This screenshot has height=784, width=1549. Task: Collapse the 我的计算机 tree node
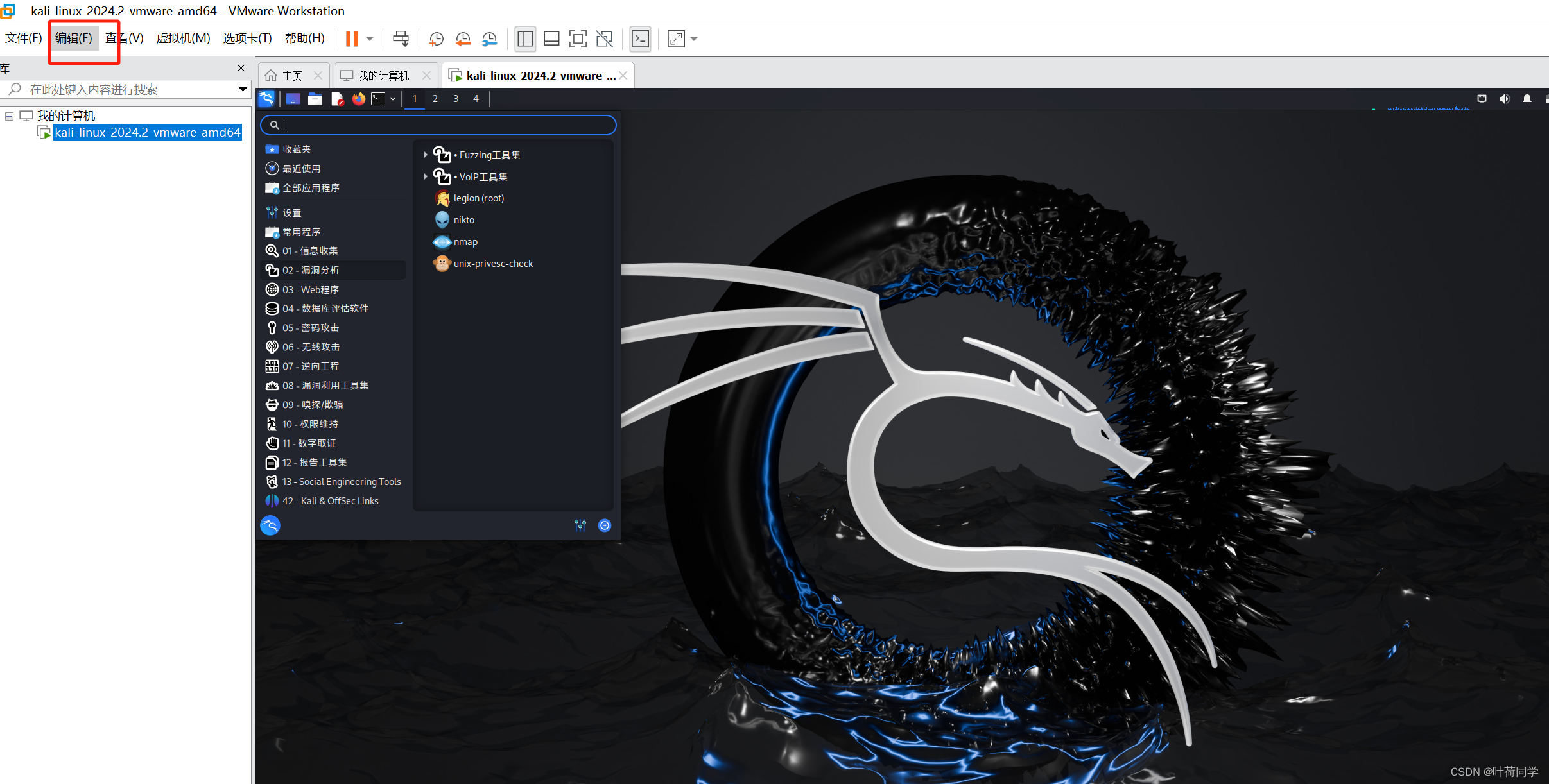click(10, 116)
